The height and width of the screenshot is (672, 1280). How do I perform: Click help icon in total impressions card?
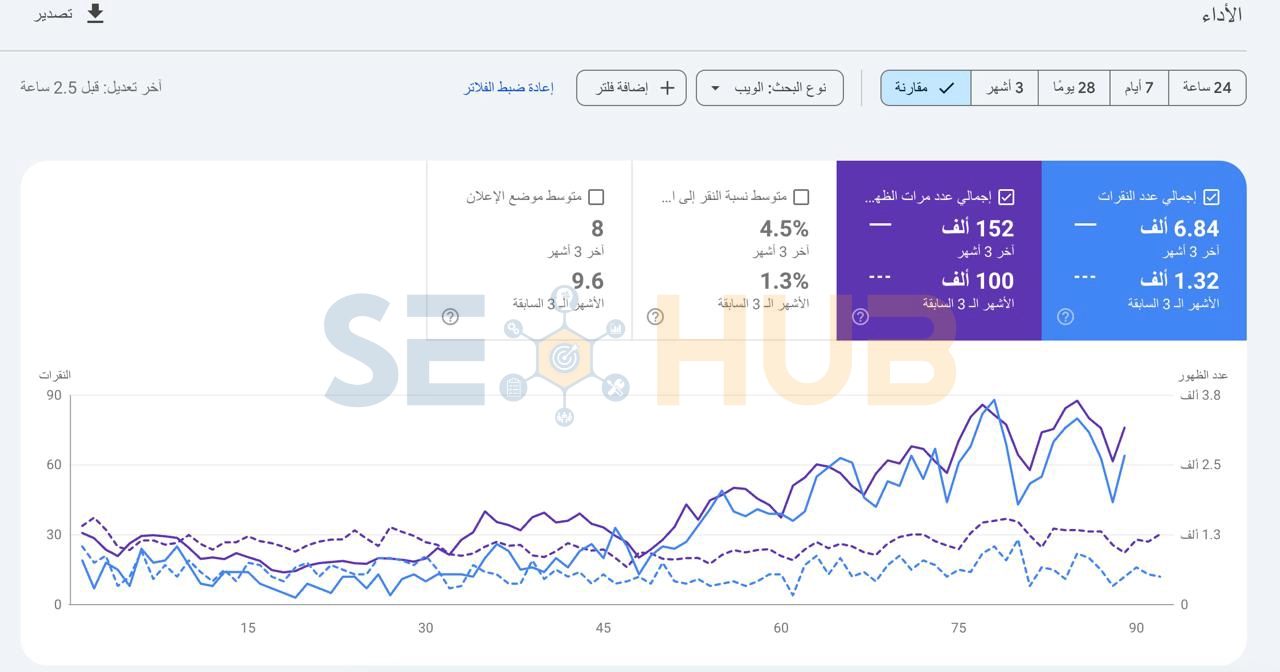pyautogui.click(x=860, y=317)
